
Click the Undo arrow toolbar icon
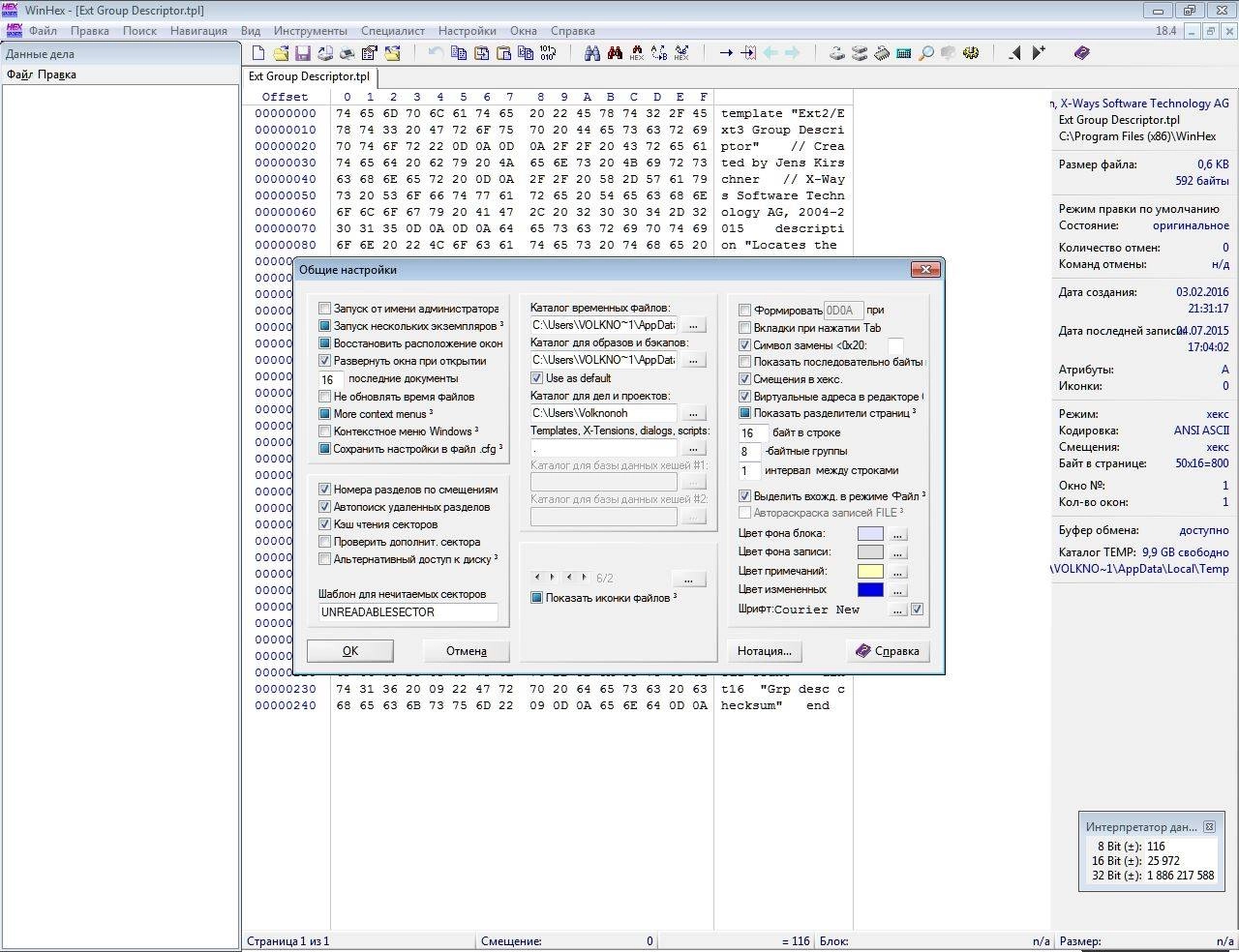coord(436,53)
